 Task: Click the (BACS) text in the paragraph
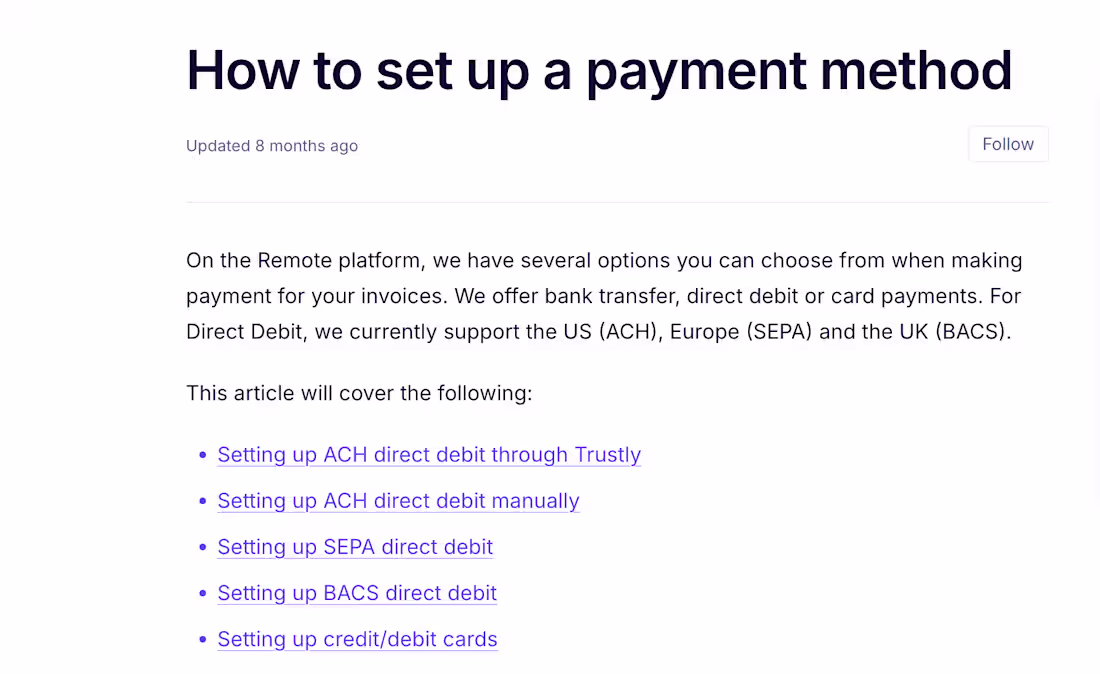(x=973, y=331)
